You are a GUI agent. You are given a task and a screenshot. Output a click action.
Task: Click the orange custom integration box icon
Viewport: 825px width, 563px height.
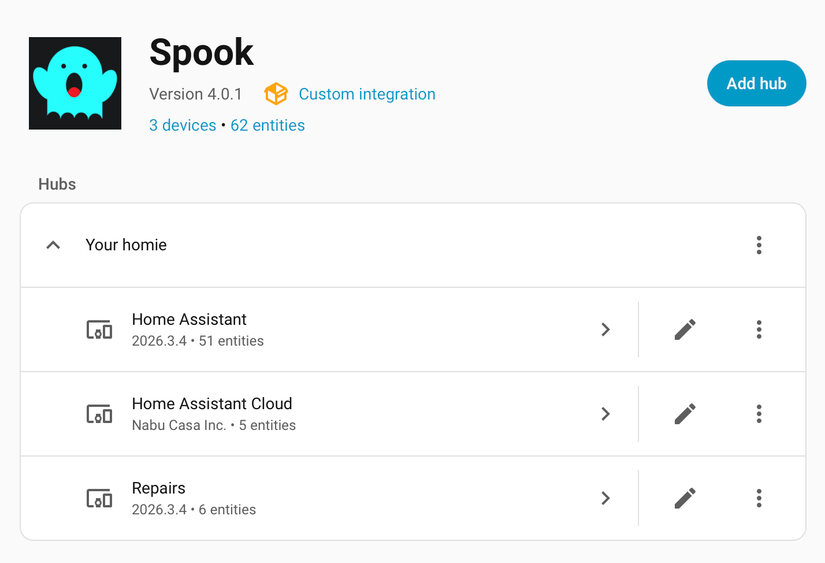(276, 94)
